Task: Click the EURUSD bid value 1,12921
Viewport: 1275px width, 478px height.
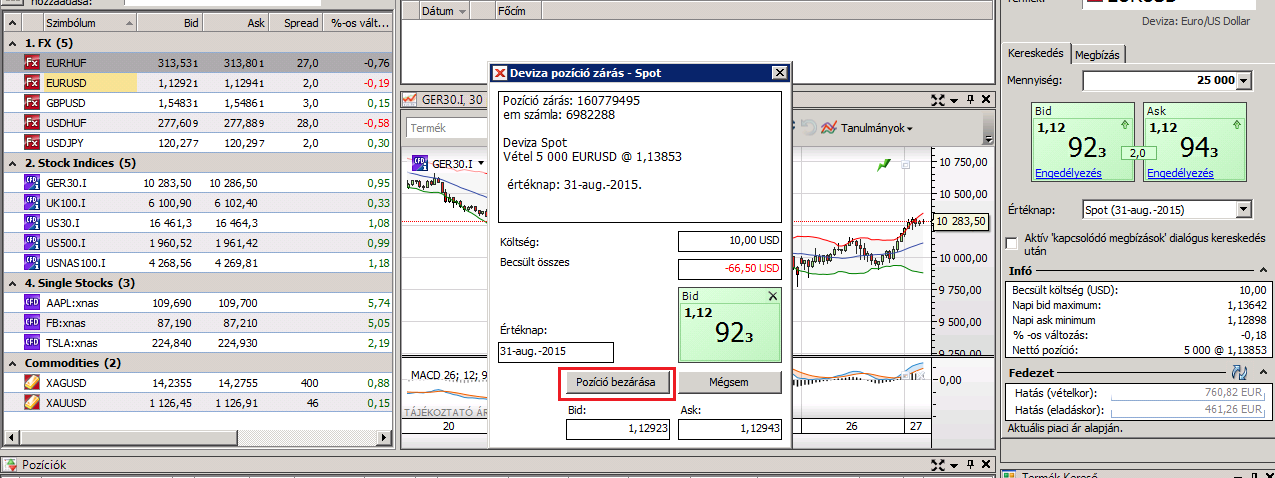Action: pyautogui.click(x=178, y=83)
